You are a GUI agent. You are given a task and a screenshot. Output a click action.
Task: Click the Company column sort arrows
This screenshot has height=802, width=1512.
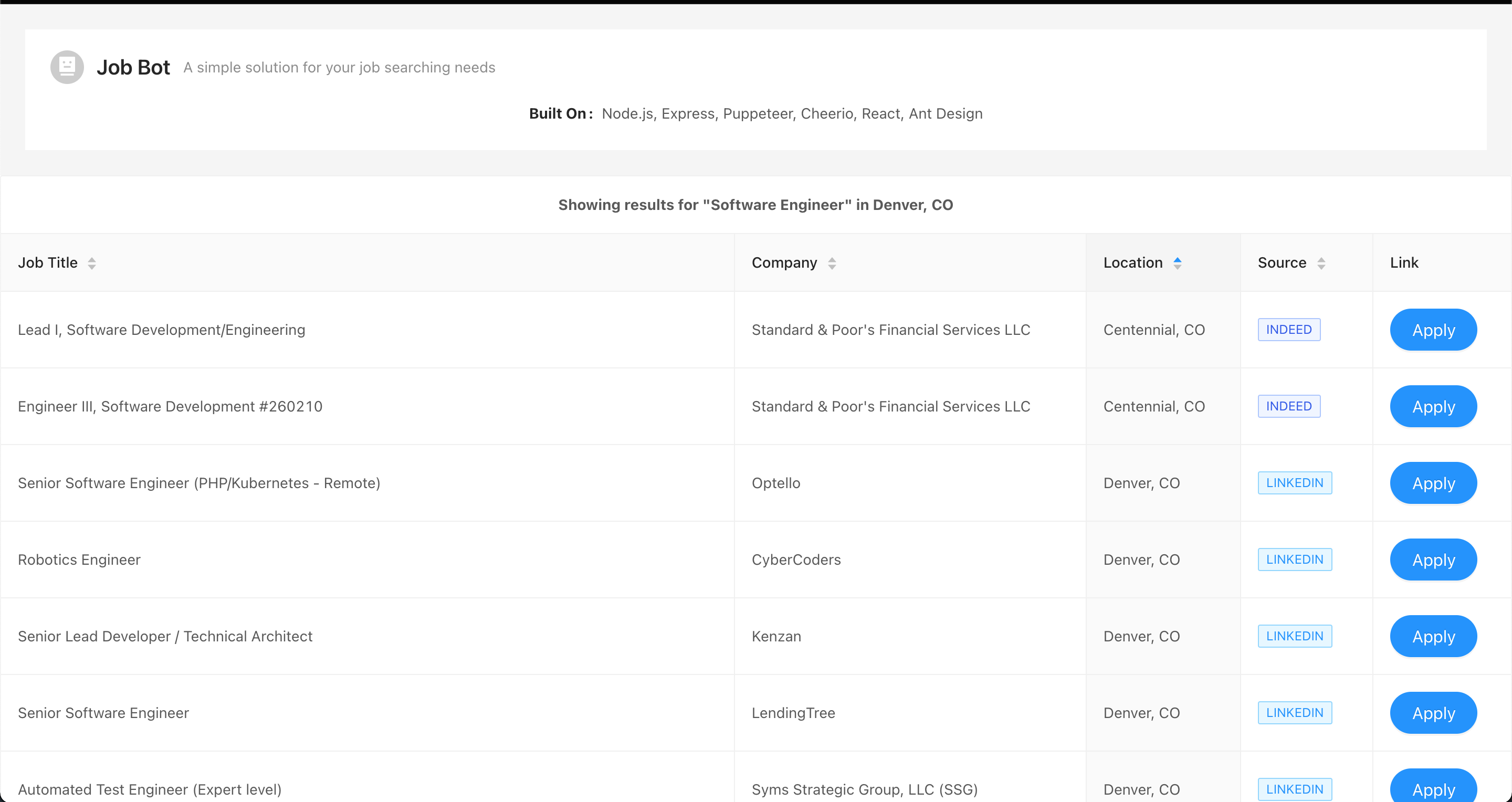[x=832, y=263]
